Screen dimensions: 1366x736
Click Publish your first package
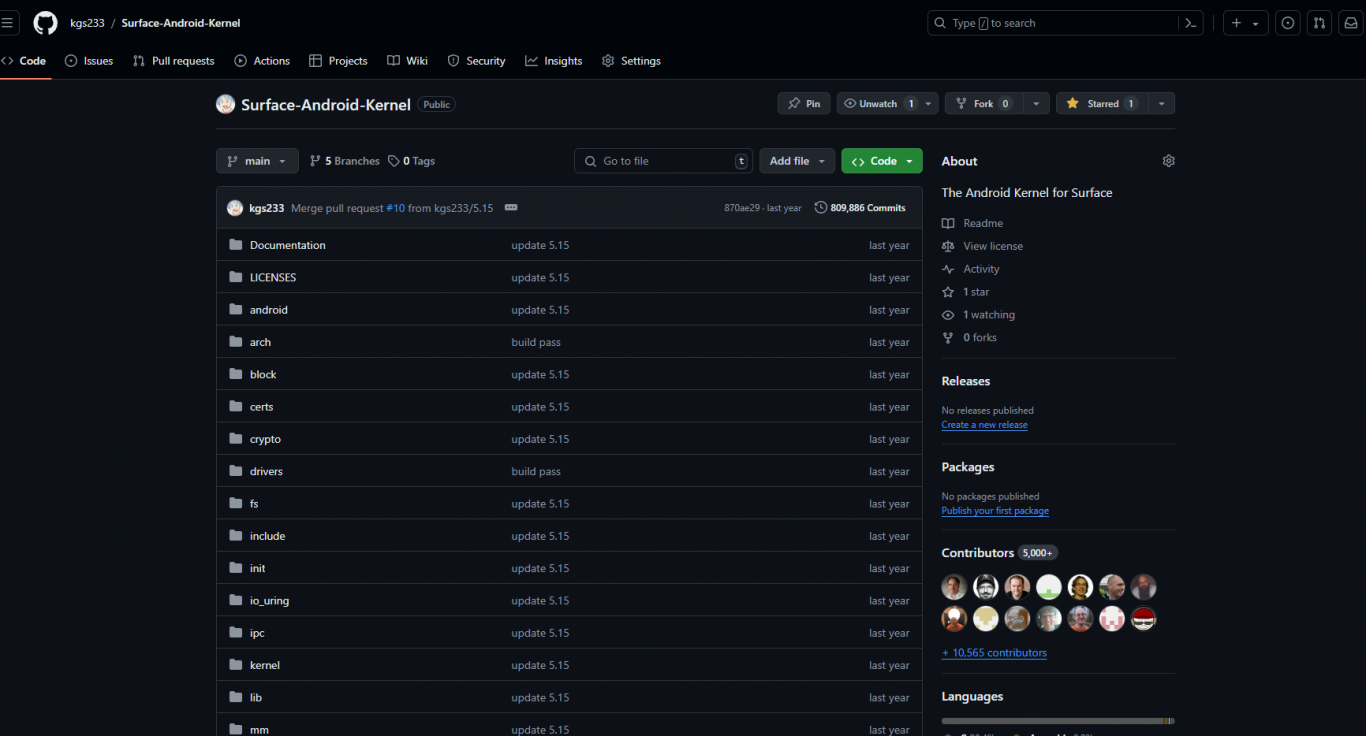click(x=995, y=511)
